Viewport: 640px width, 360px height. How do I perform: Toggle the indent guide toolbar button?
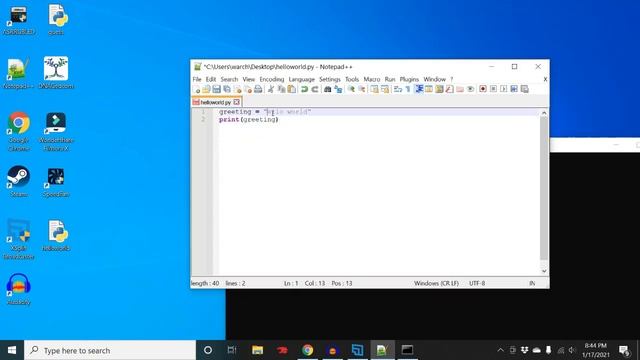pyautogui.click(x=419, y=89)
